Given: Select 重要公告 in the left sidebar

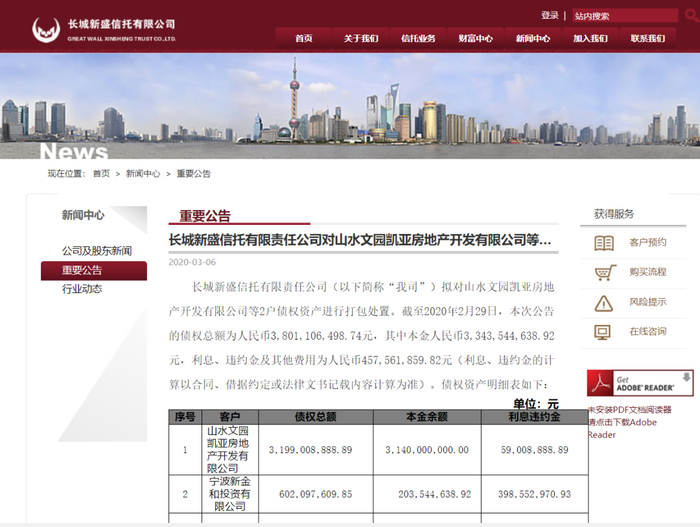Looking at the screenshot, I should 94,271.
